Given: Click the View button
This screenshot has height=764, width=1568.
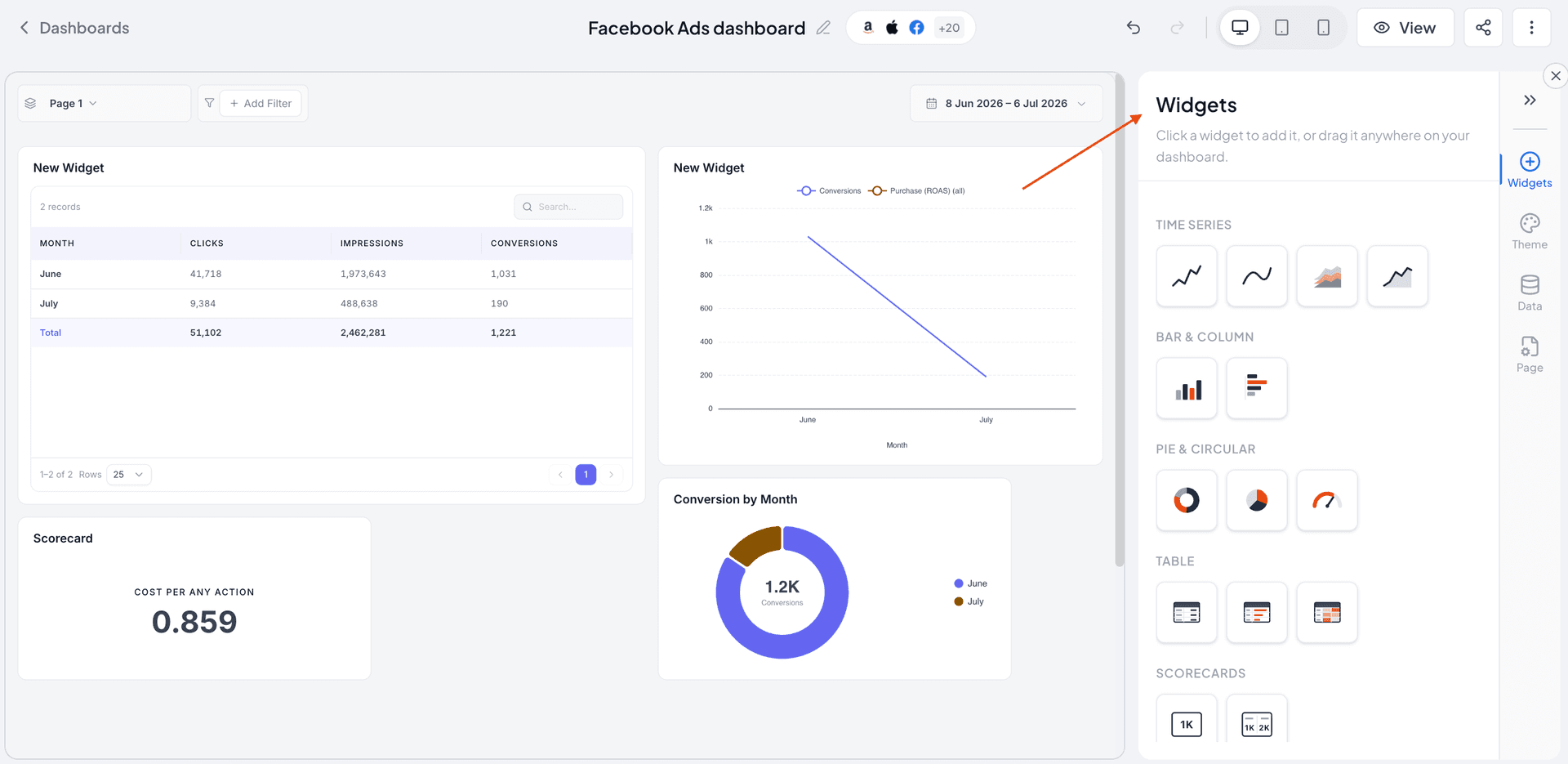Looking at the screenshot, I should [1405, 28].
